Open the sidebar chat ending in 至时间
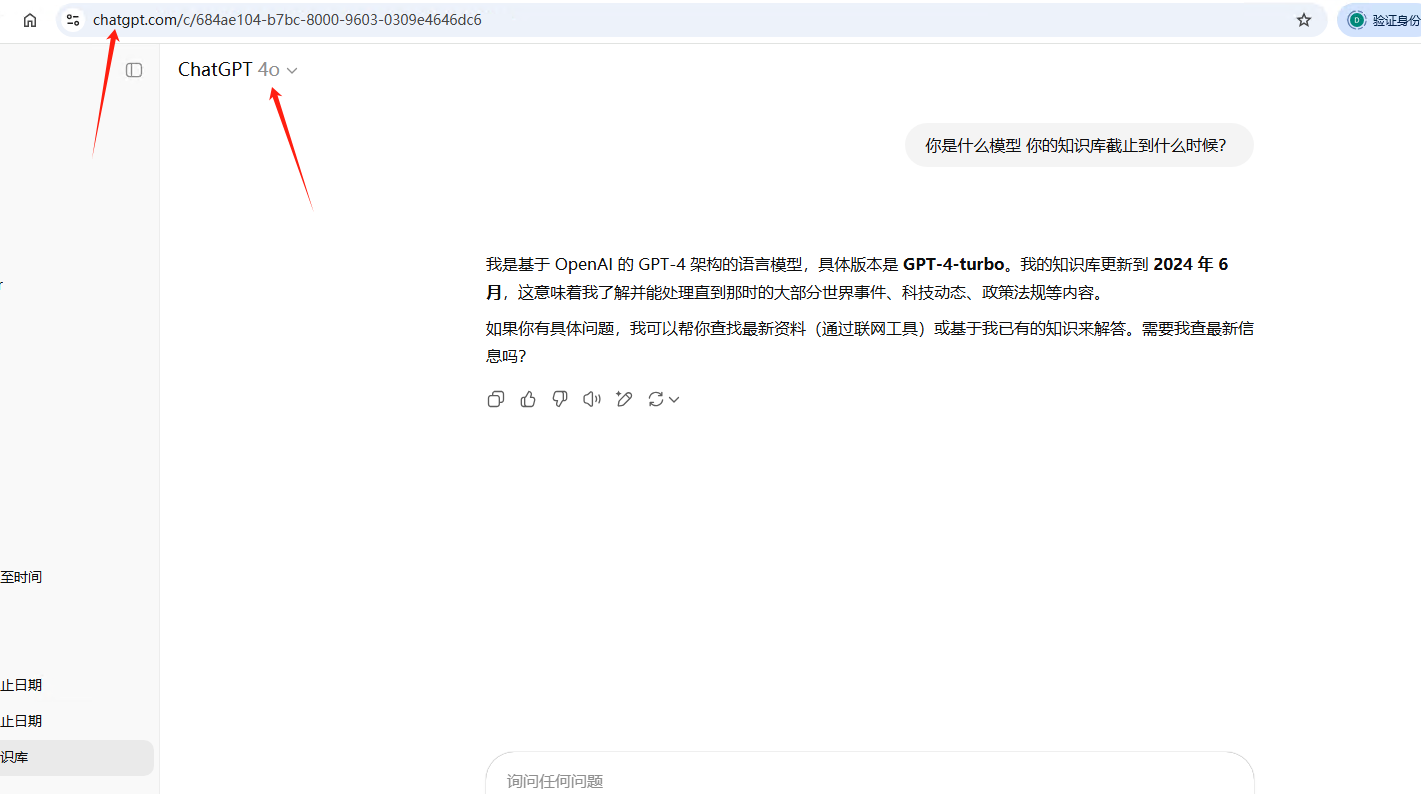The width and height of the screenshot is (1421, 794). (21, 577)
